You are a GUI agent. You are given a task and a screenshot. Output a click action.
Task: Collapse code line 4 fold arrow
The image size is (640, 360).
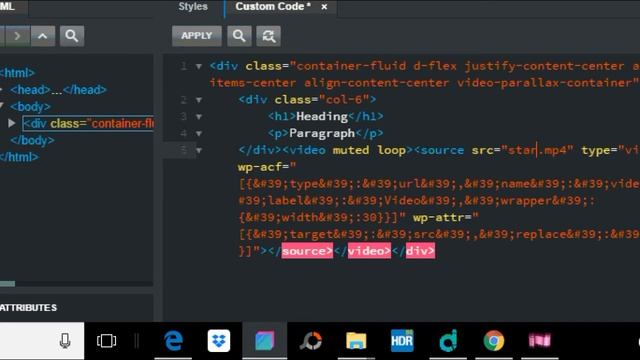pos(199,133)
